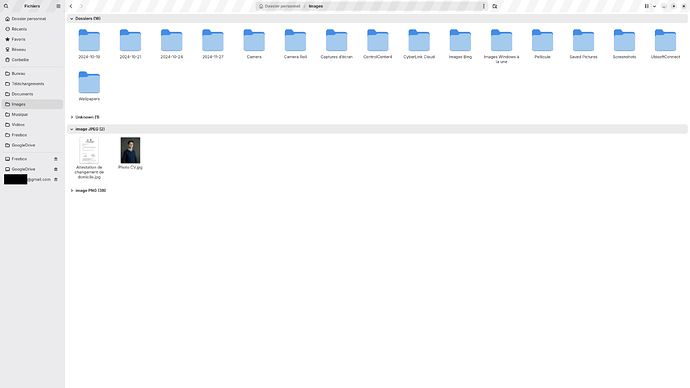690x388 pixels.
Task: Open Bureau in the sidebar
Action: tap(33, 73)
